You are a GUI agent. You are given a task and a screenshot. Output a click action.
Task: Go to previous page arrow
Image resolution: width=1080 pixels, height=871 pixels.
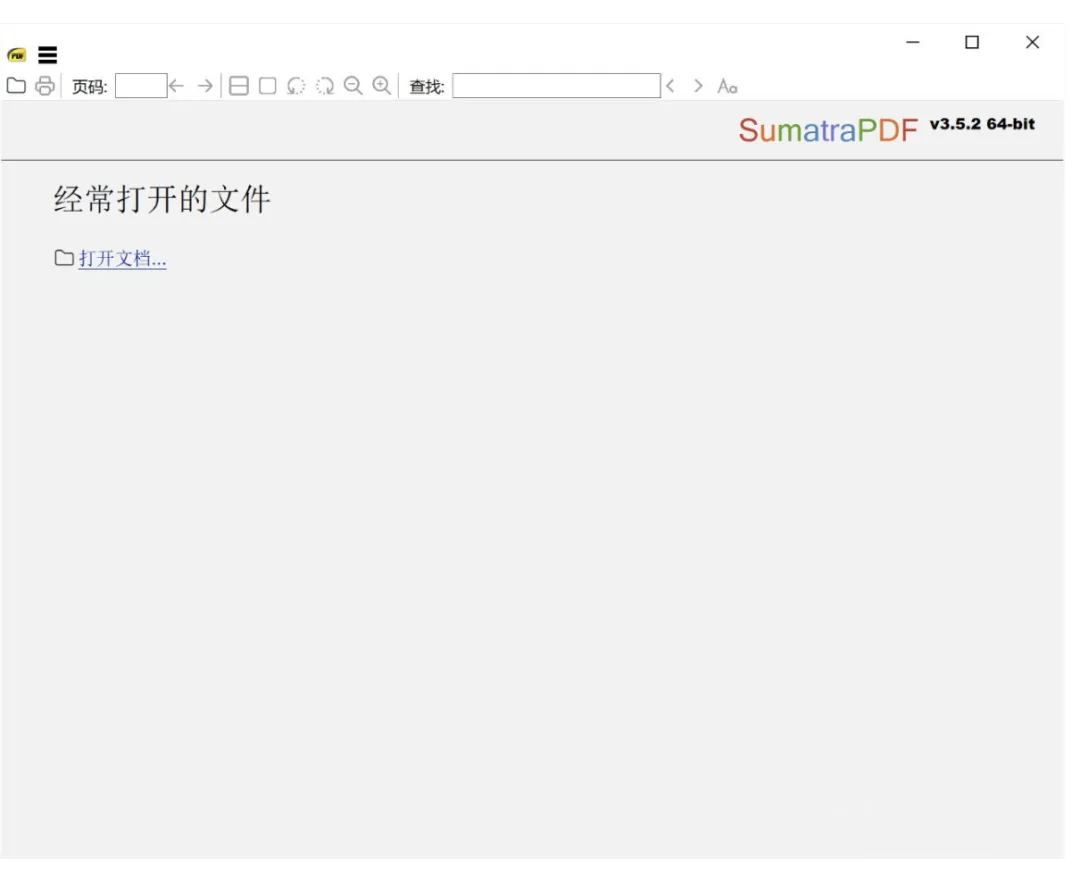pos(177,86)
